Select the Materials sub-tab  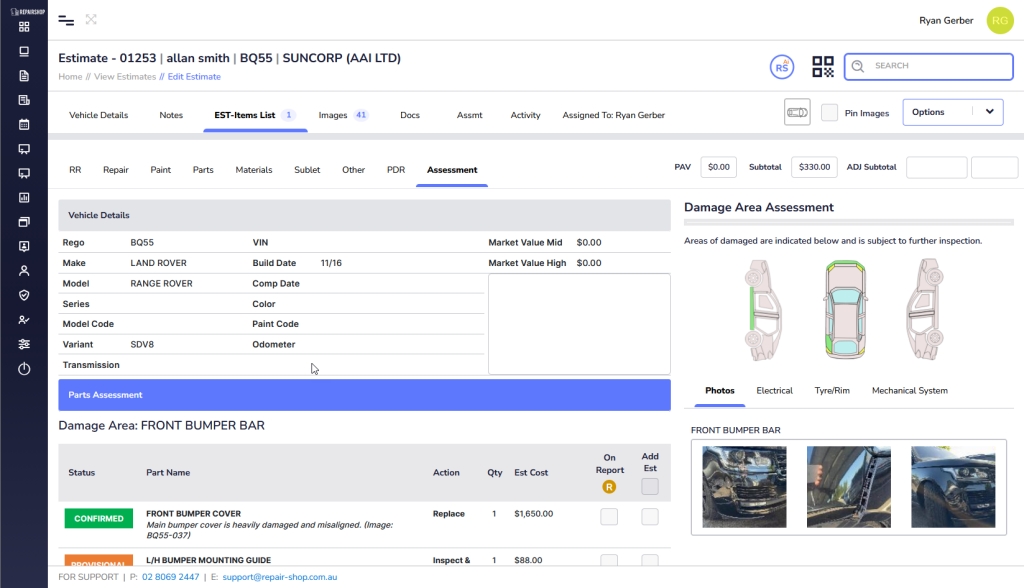[254, 170]
